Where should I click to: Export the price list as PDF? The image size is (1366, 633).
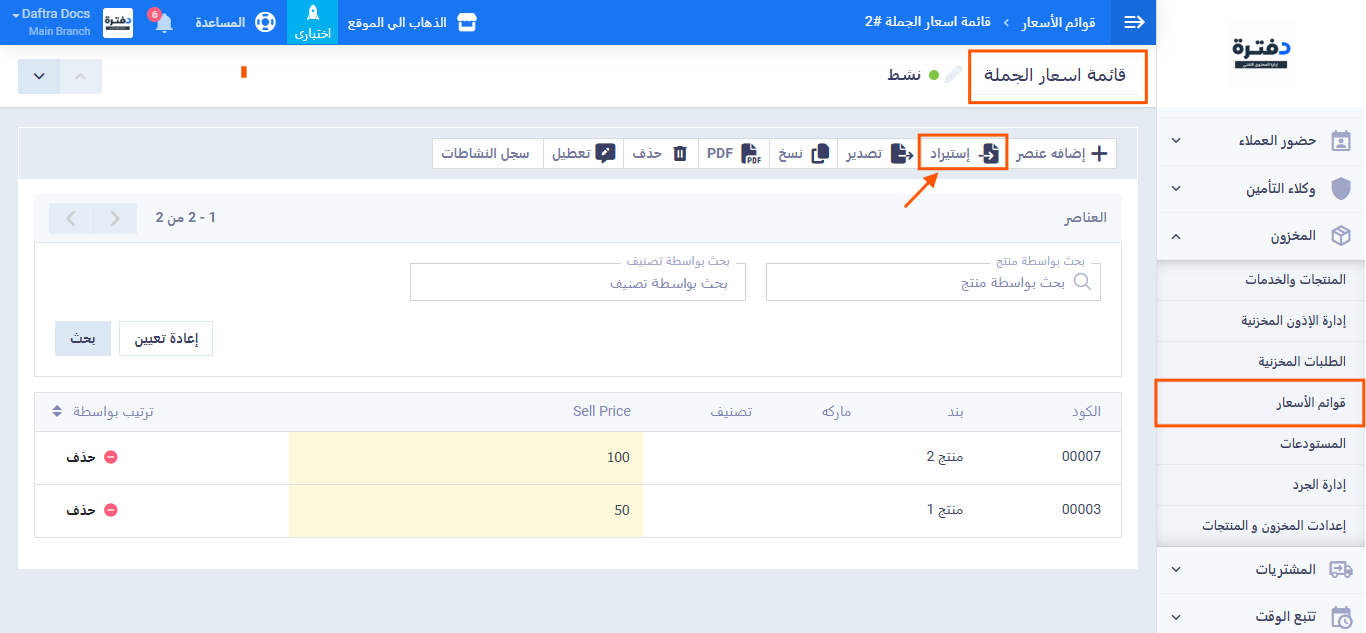[x=733, y=154]
